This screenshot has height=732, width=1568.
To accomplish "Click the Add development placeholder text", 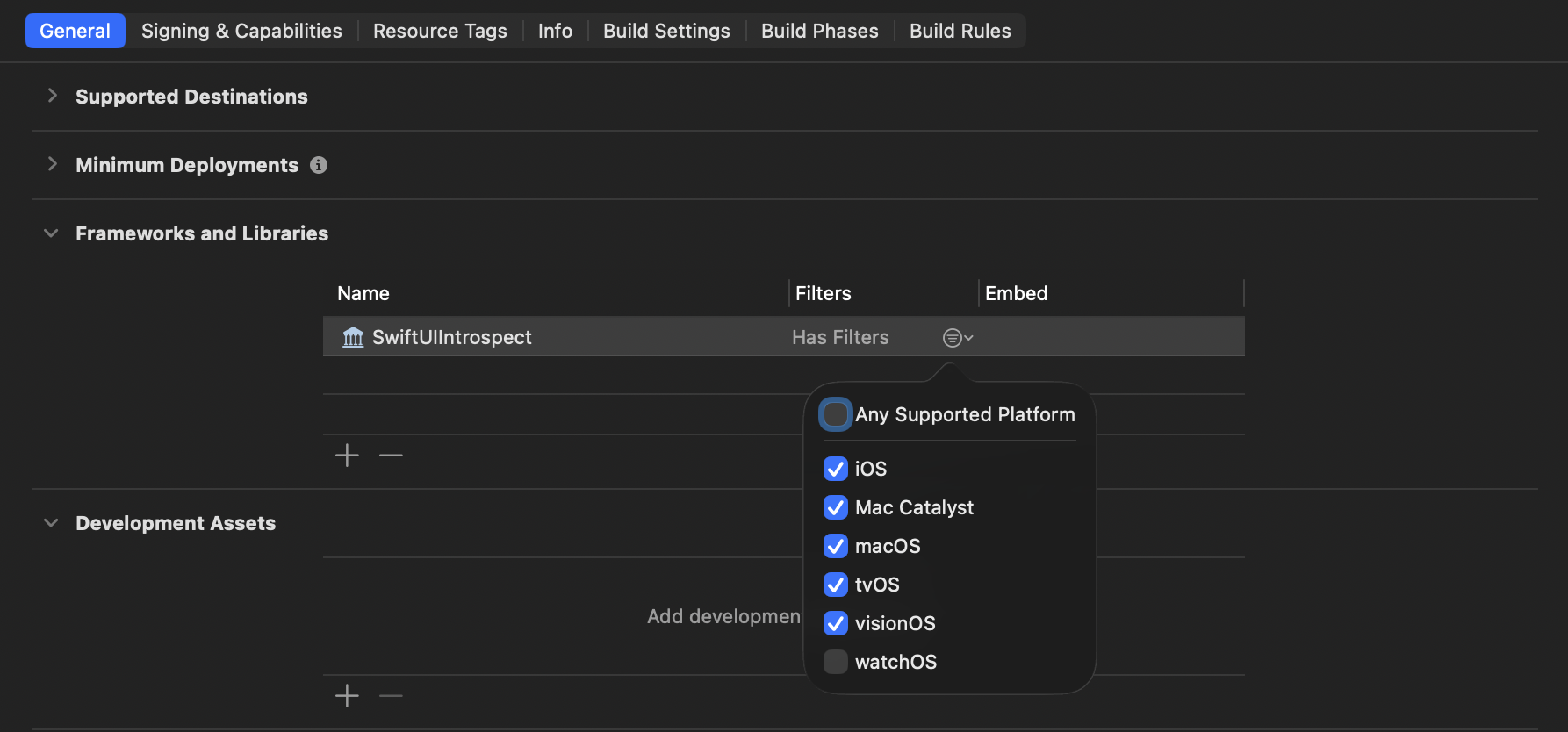I will coord(724,616).
